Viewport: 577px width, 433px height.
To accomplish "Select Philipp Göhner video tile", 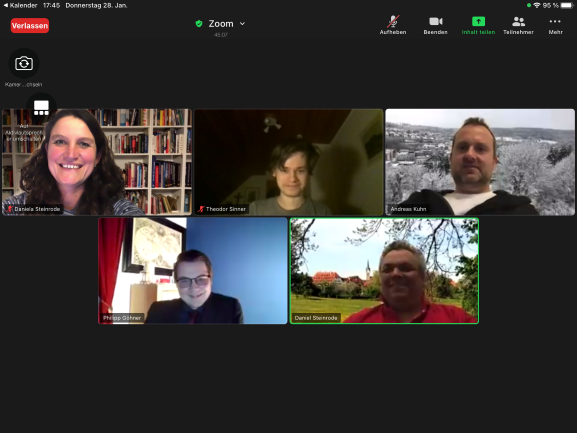I will tap(193, 271).
